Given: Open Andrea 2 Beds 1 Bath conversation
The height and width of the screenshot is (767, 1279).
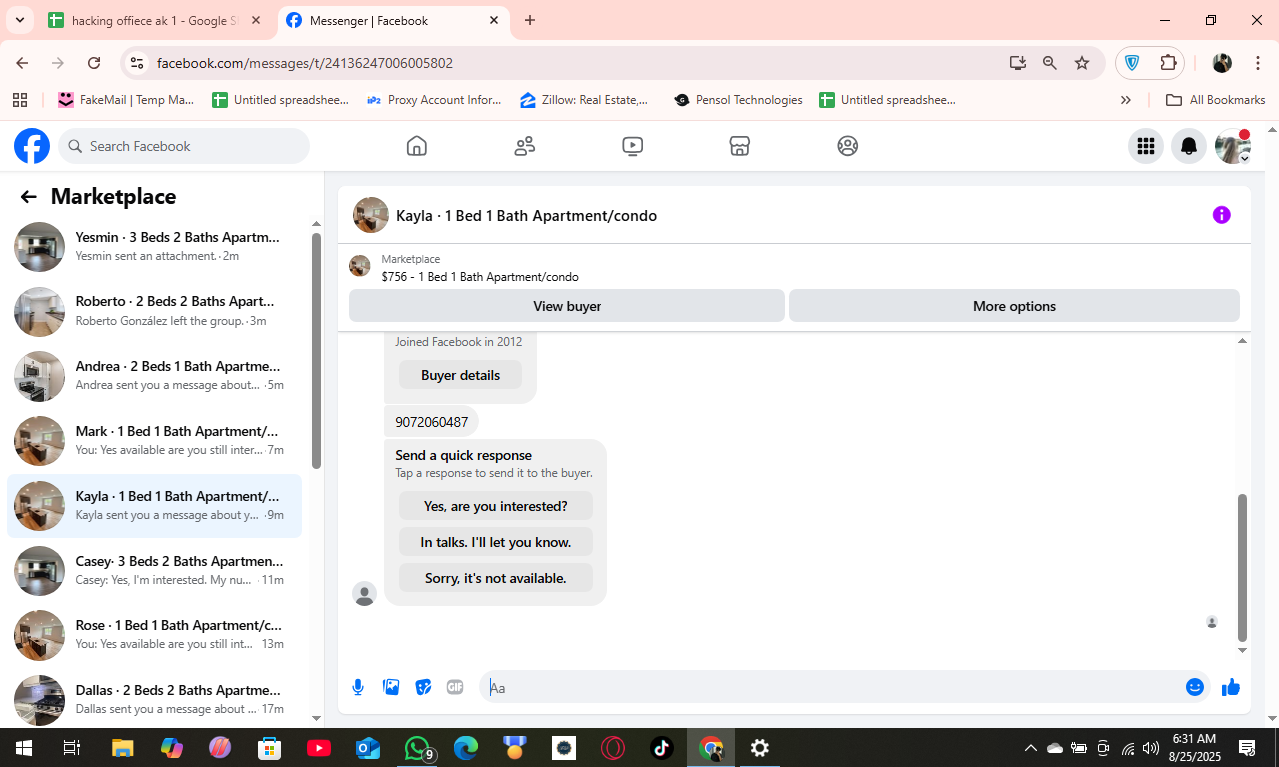Looking at the screenshot, I should (x=155, y=376).
